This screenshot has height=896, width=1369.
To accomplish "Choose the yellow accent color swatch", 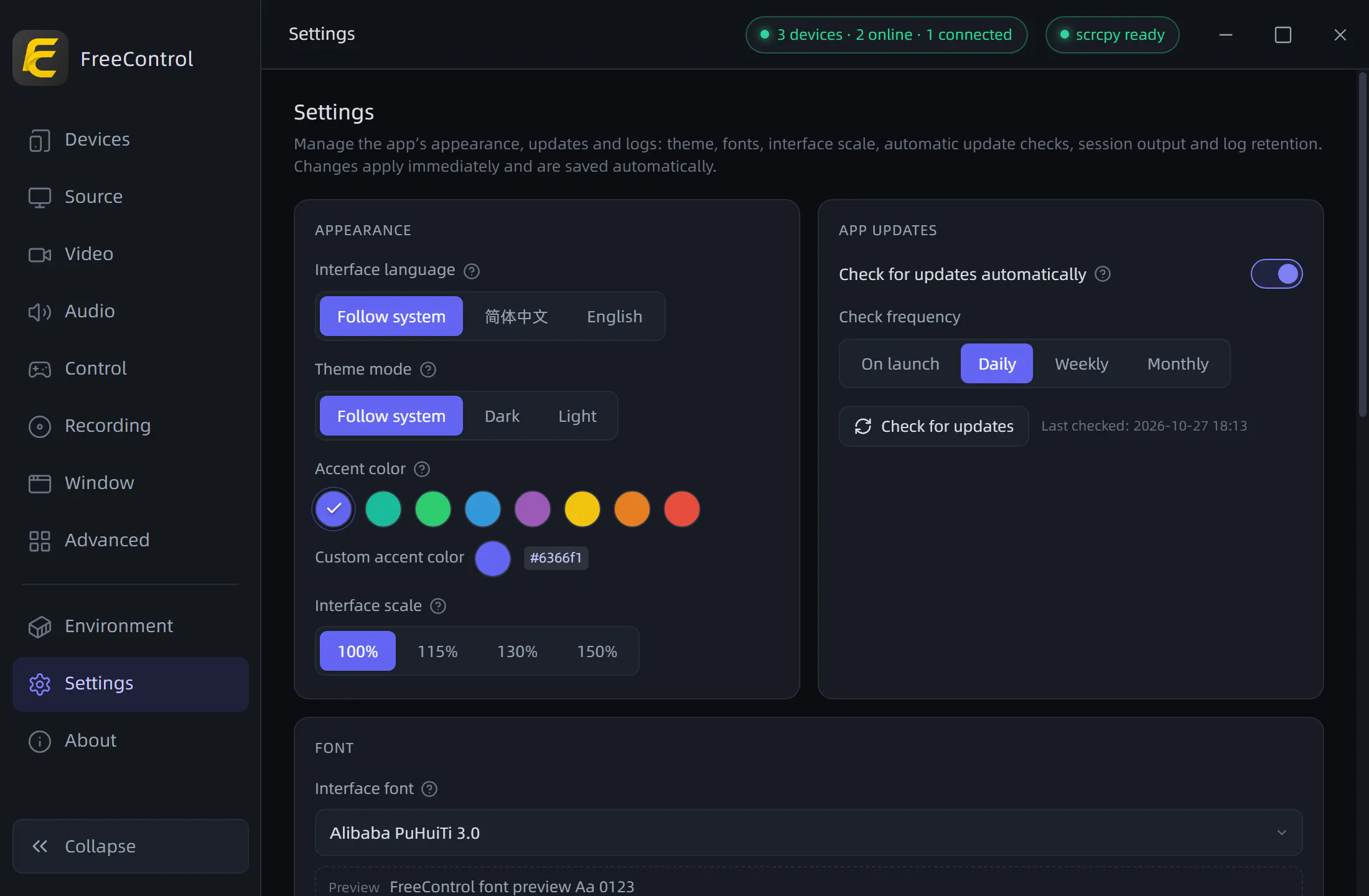I will (582, 509).
